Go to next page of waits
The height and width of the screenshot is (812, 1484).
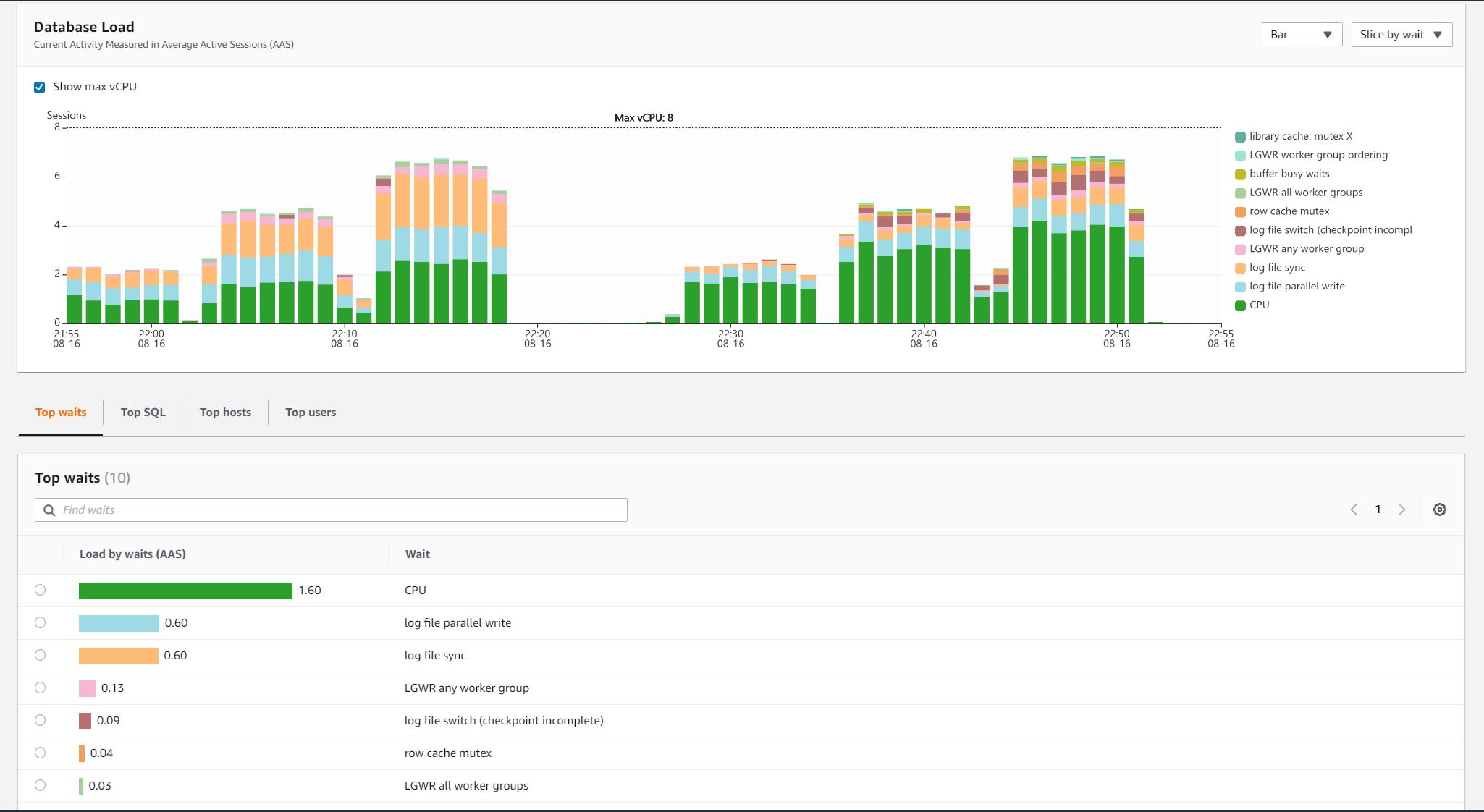point(1402,509)
